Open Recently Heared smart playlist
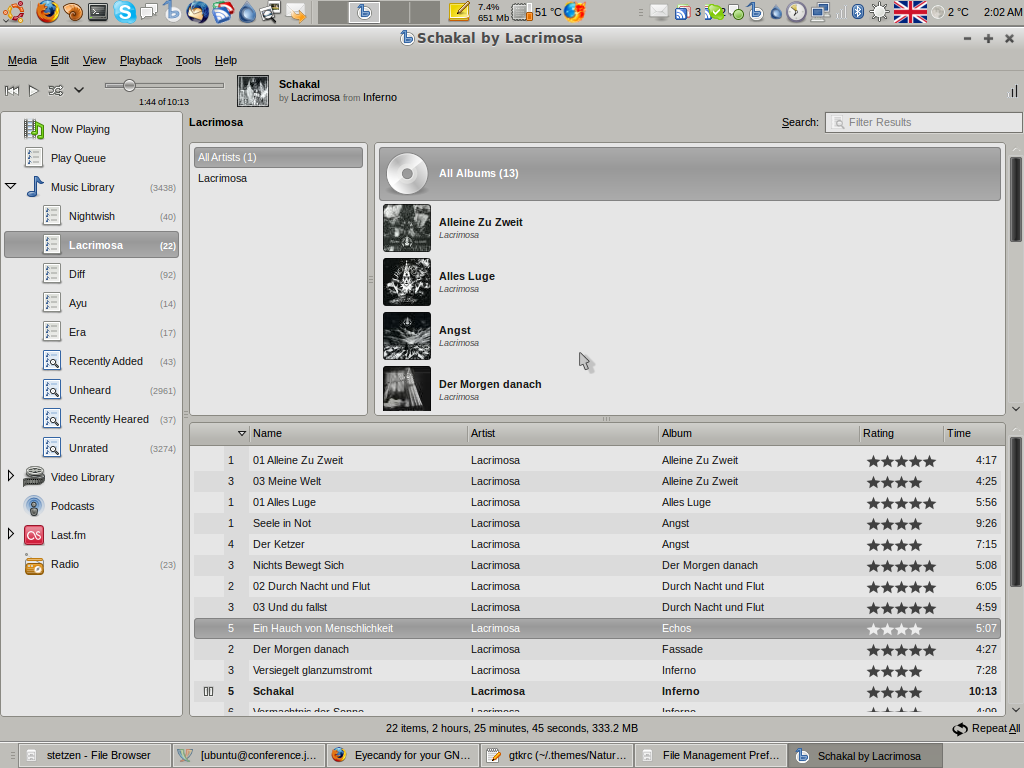The width and height of the screenshot is (1024, 768). pos(91,419)
